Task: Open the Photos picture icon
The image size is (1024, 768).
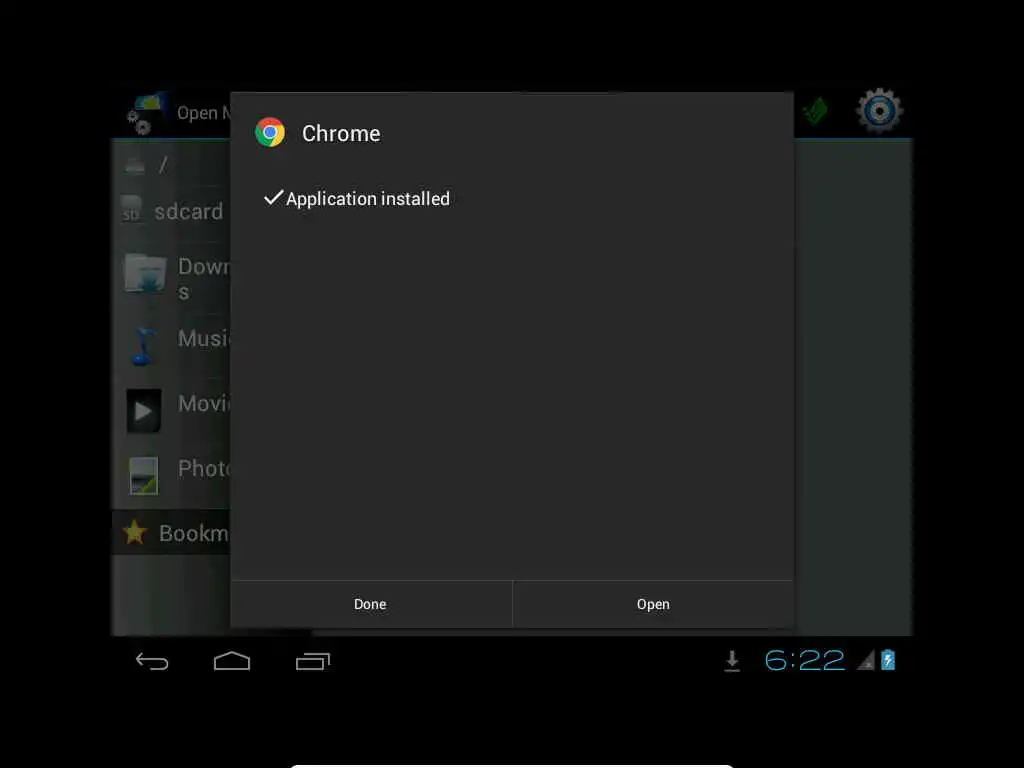Action: pyautogui.click(x=144, y=475)
